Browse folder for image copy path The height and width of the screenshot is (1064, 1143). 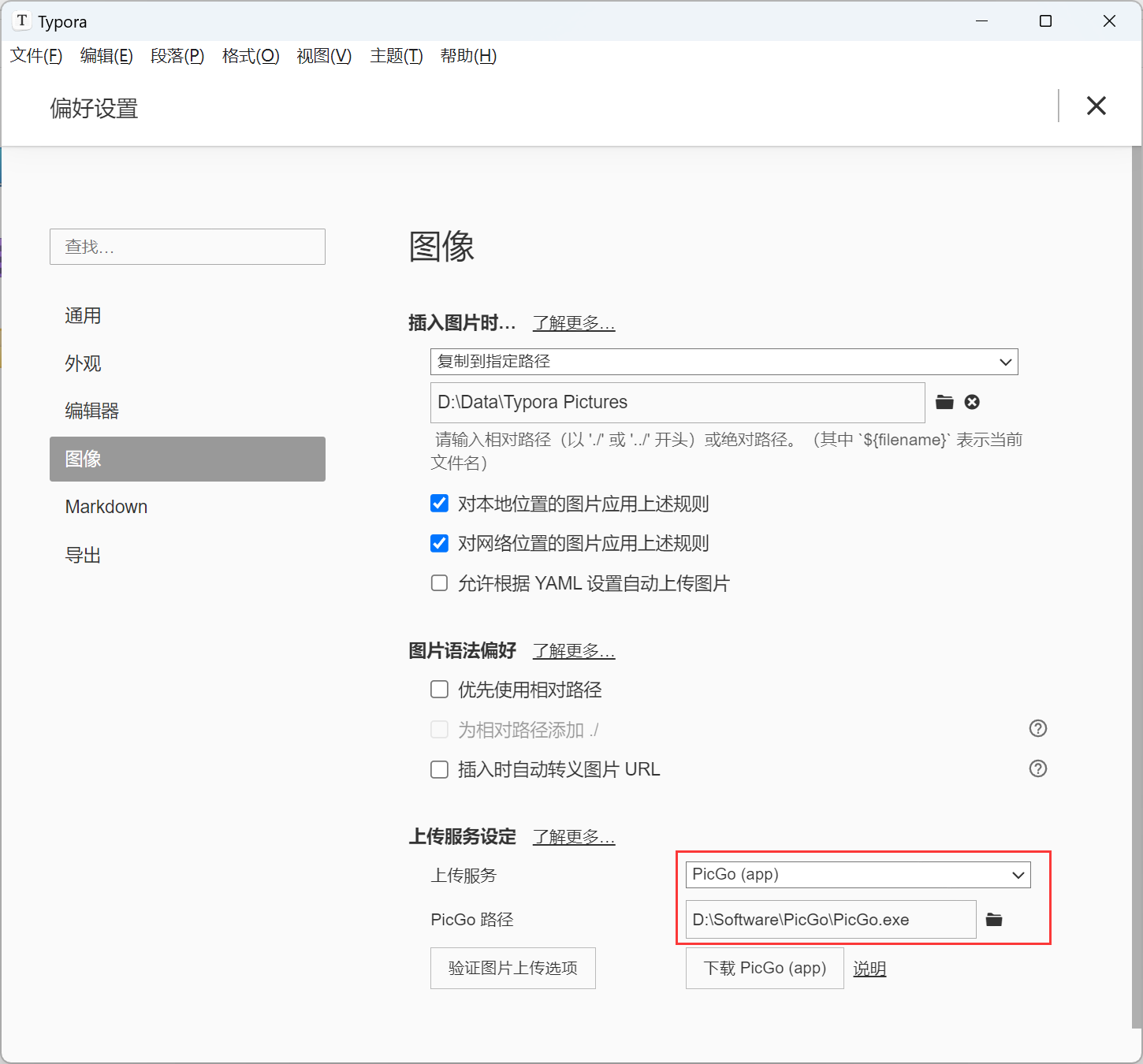[x=944, y=402]
